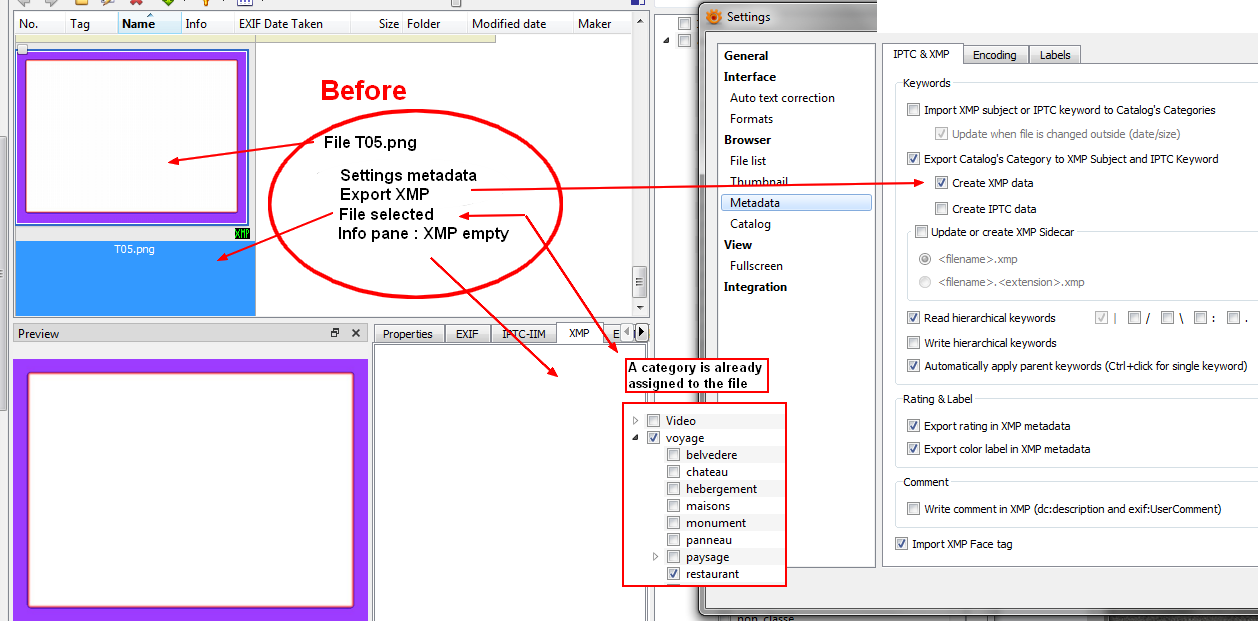Check the Video category box

coord(654,421)
